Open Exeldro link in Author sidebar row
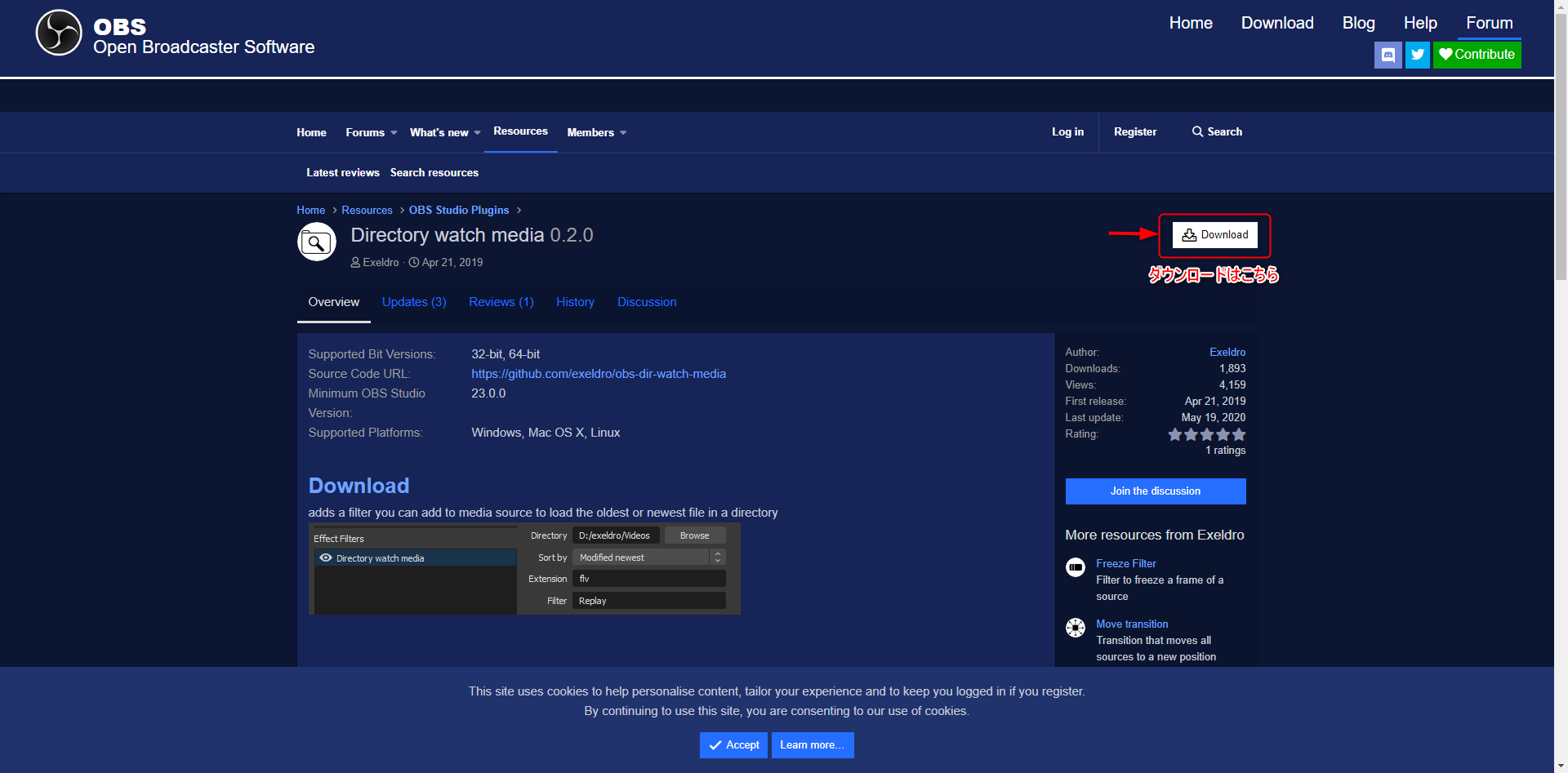This screenshot has width=1568, height=773. tap(1227, 352)
